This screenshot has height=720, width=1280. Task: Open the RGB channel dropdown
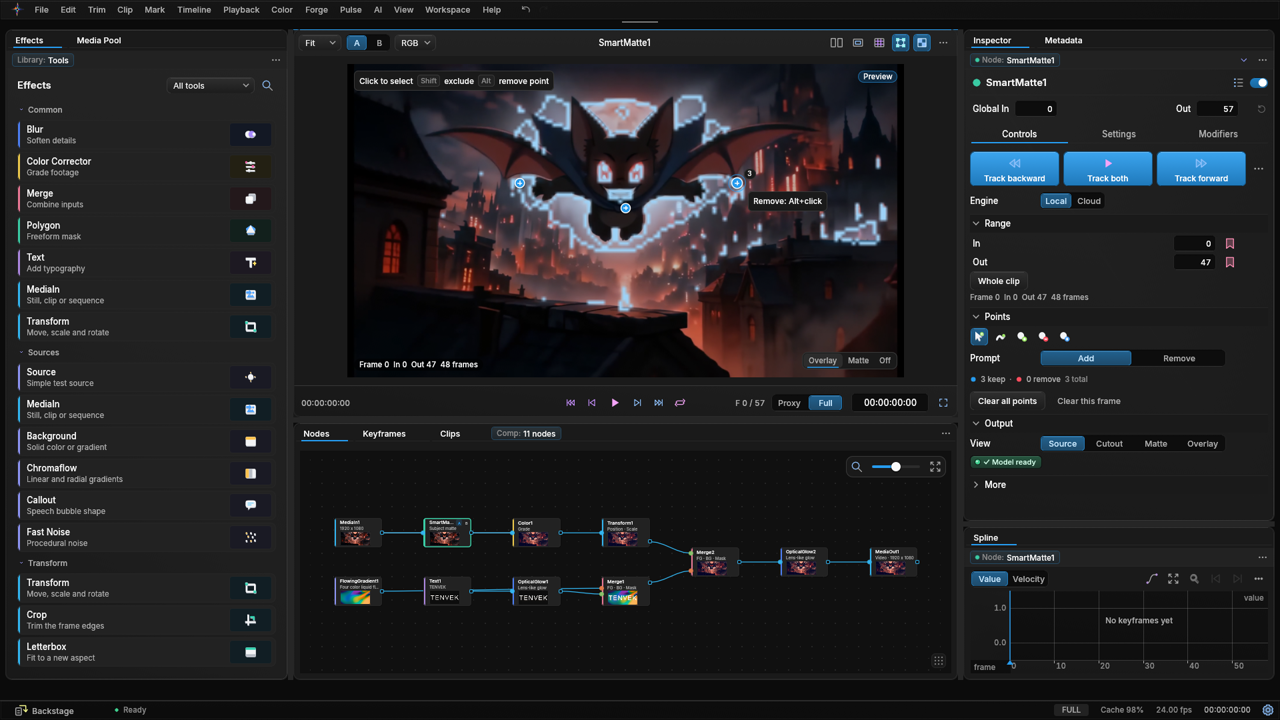click(x=415, y=43)
